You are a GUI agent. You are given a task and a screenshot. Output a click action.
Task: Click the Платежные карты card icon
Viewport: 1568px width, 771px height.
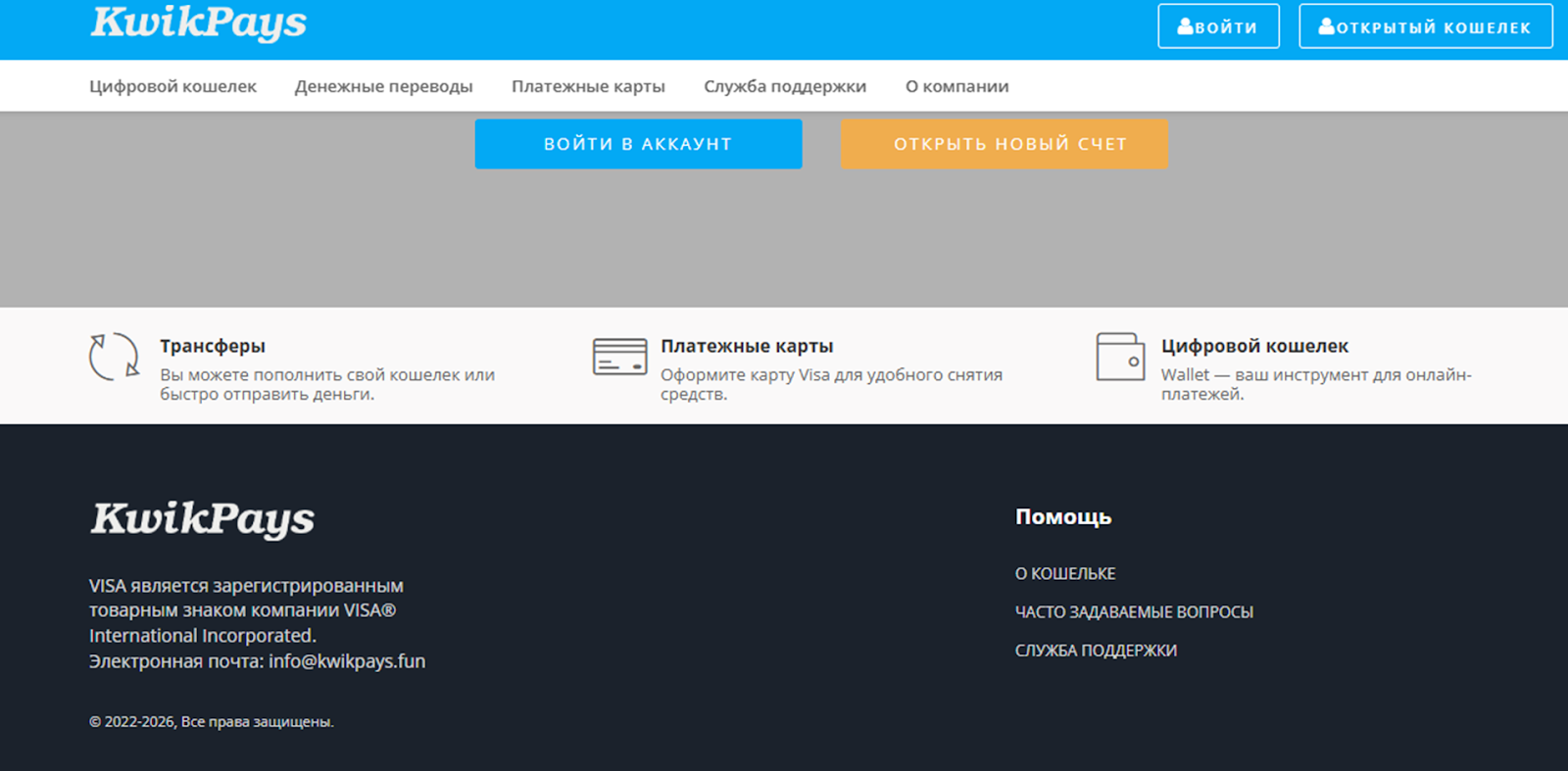point(620,357)
